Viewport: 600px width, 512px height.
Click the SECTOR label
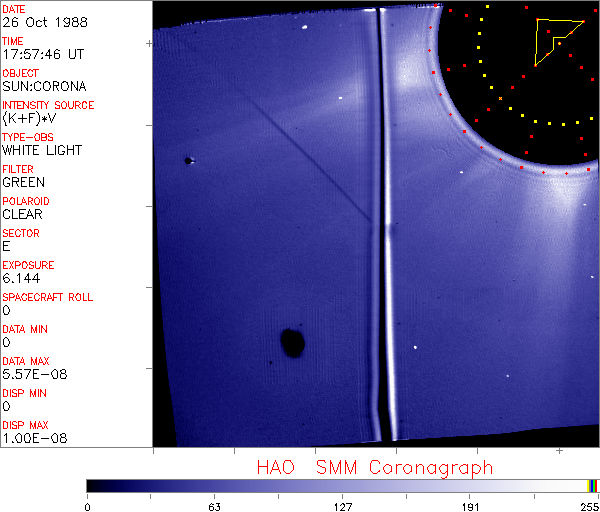coord(21,233)
